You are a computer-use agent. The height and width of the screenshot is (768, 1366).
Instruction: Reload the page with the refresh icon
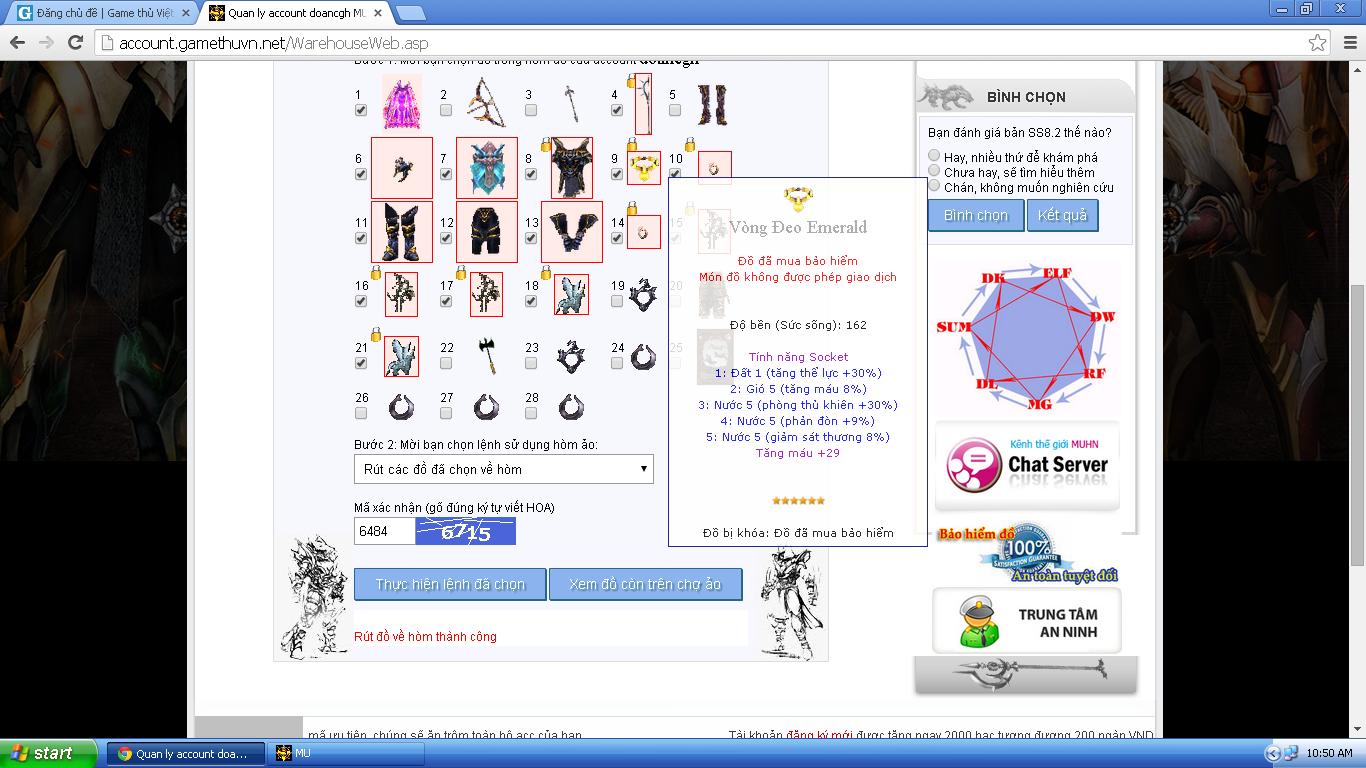pos(75,42)
